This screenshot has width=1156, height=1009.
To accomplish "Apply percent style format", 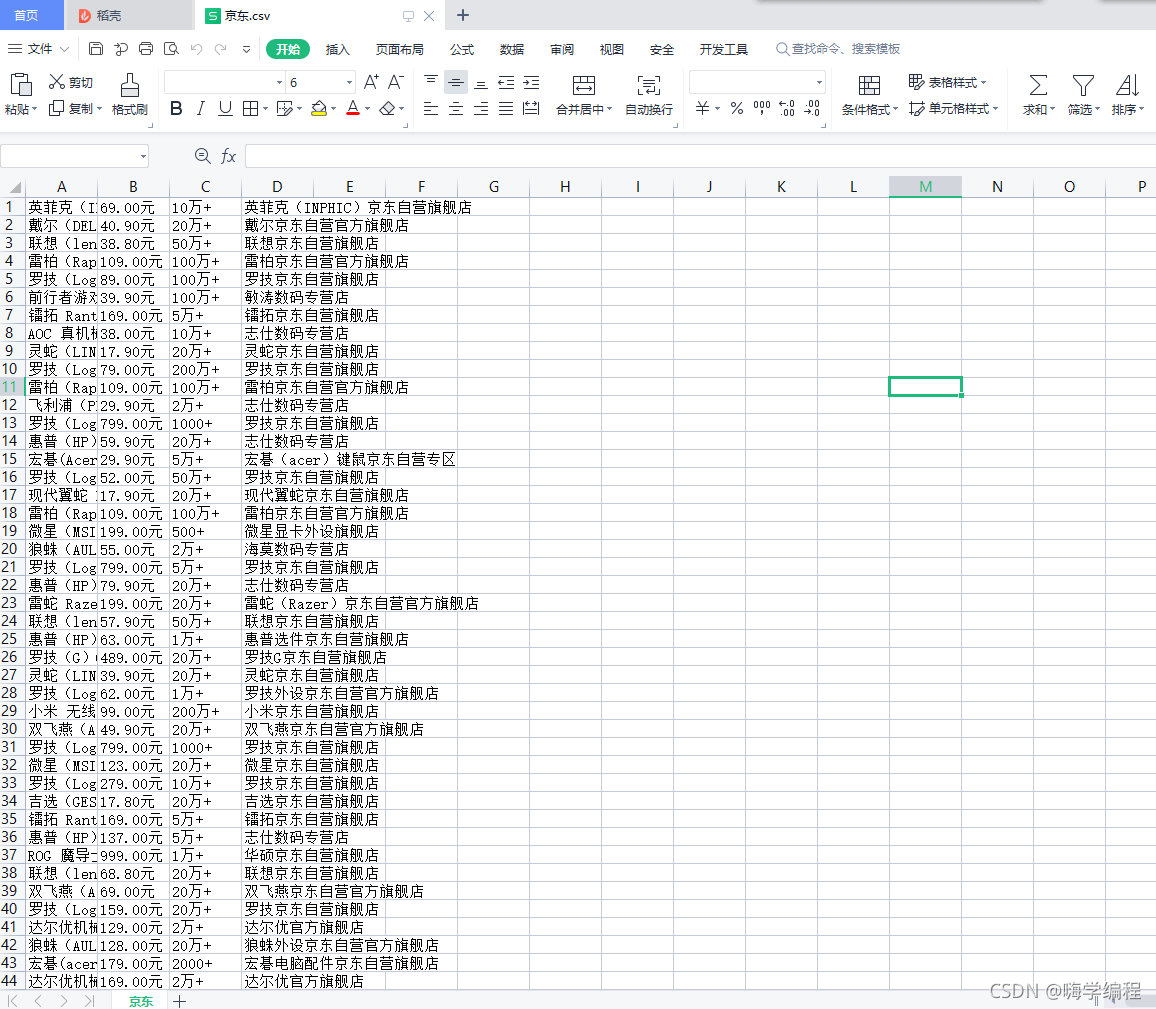I will pyautogui.click(x=737, y=108).
